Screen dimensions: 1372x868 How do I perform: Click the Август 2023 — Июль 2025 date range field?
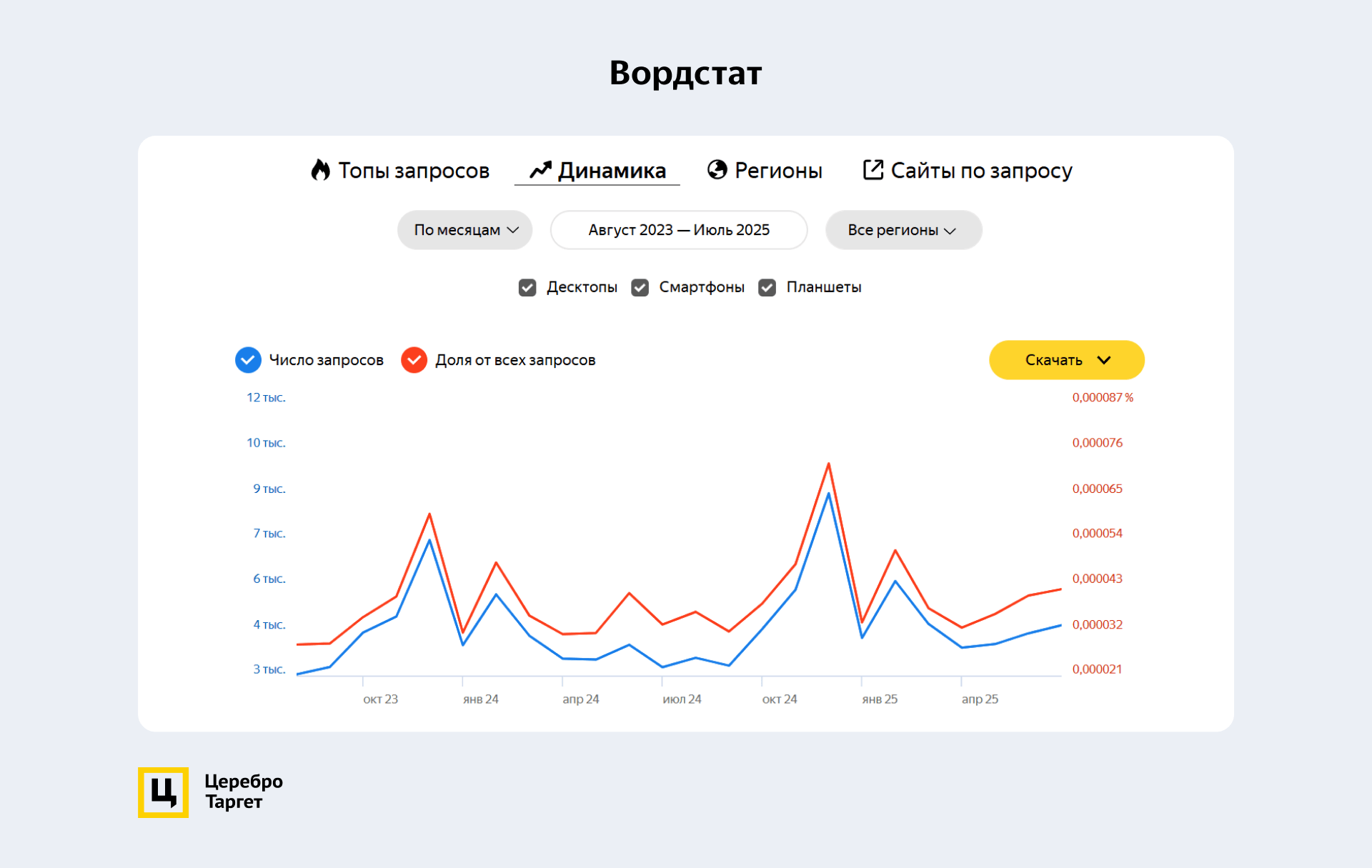679,230
